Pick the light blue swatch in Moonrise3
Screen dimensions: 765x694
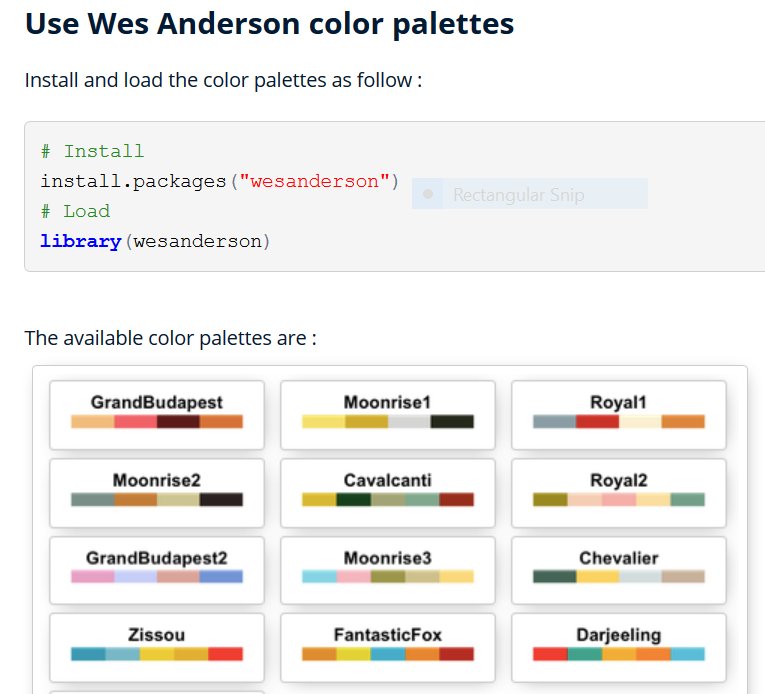(x=320, y=576)
